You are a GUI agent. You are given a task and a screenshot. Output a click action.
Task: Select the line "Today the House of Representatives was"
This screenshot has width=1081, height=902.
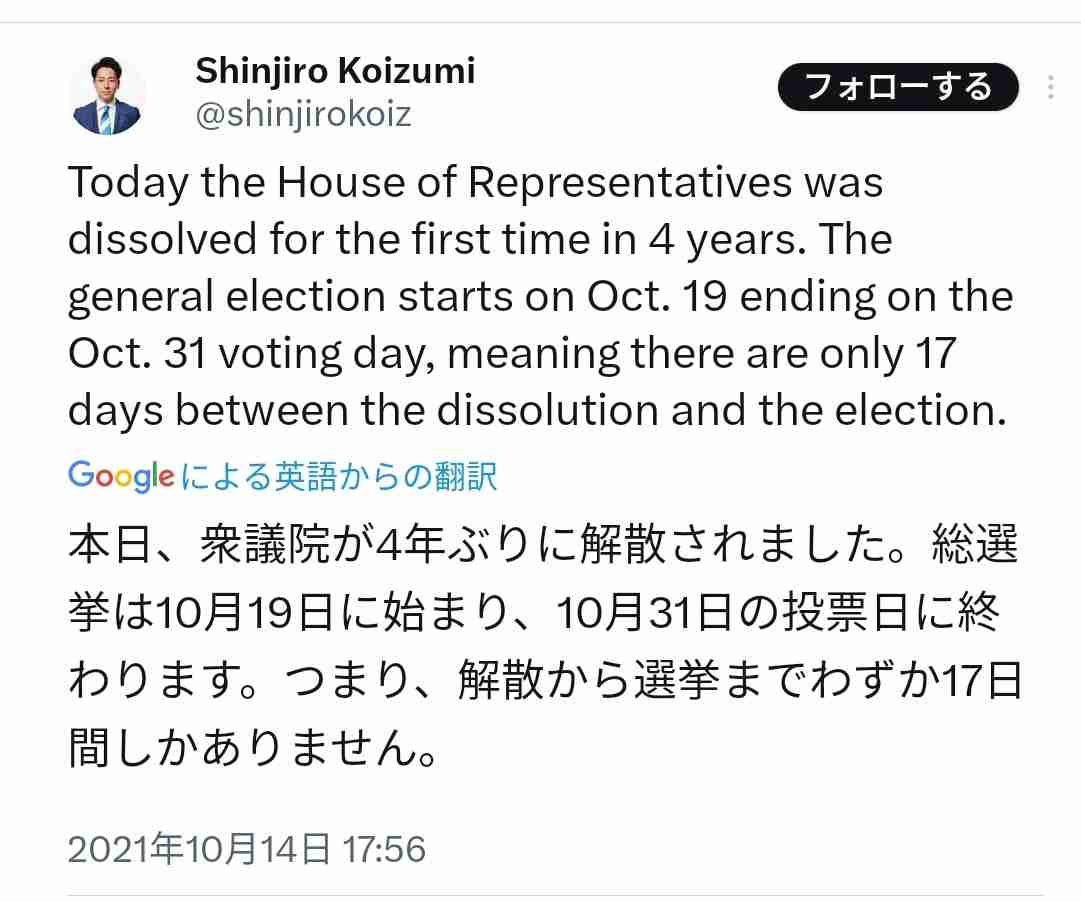[x=476, y=183]
